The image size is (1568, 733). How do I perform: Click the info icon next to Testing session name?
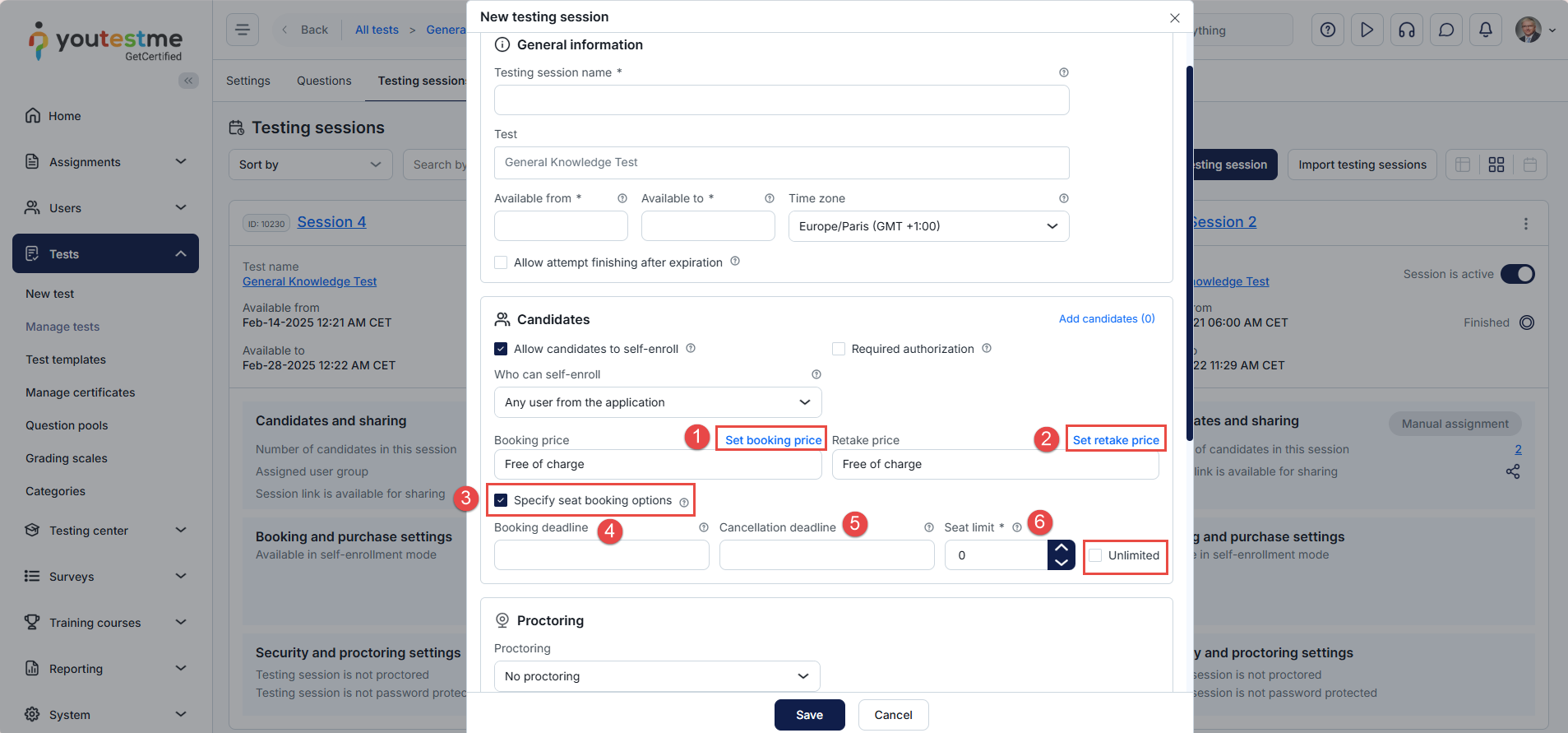[x=1064, y=72]
